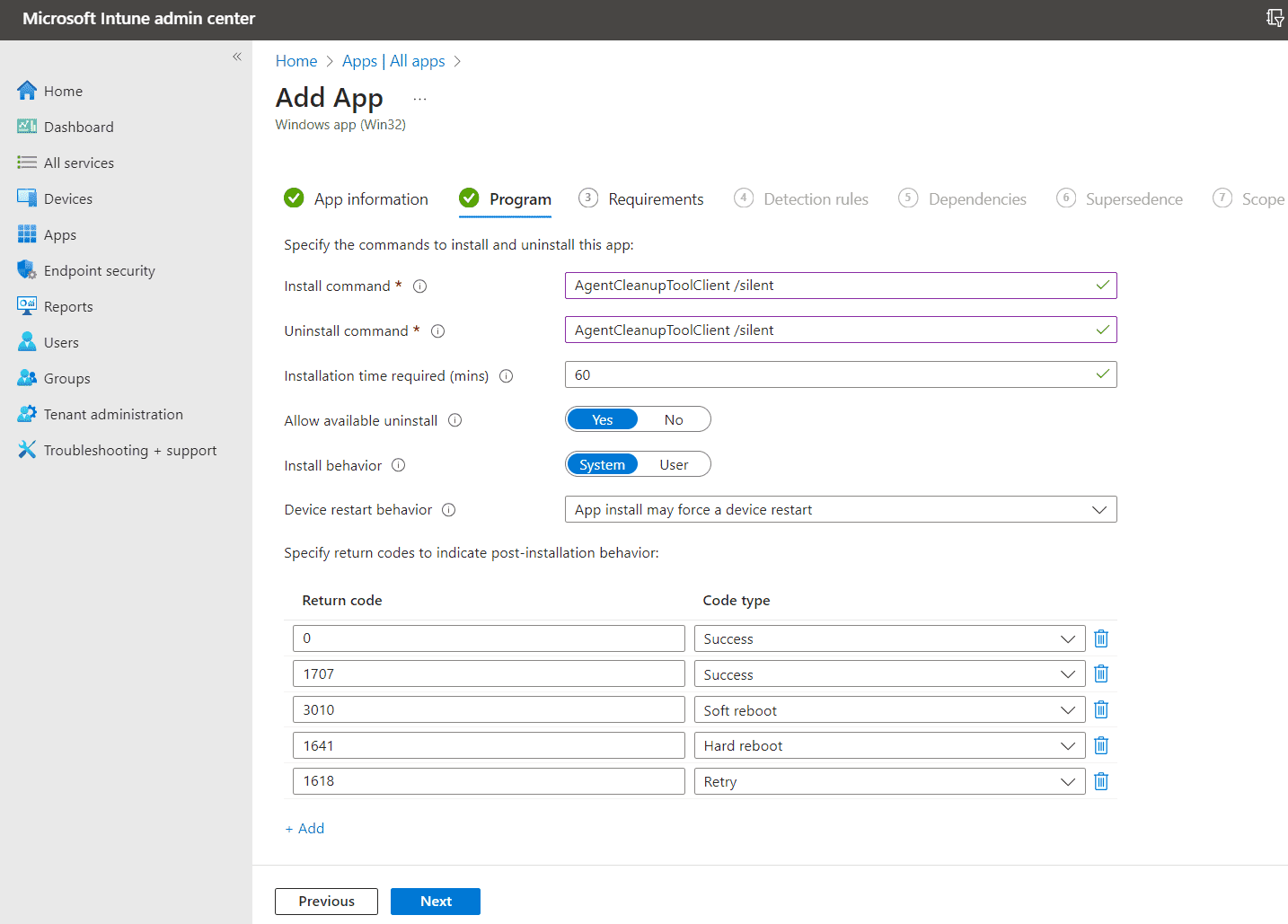
Task: Select Devices in the navigation pane
Action: 67,198
